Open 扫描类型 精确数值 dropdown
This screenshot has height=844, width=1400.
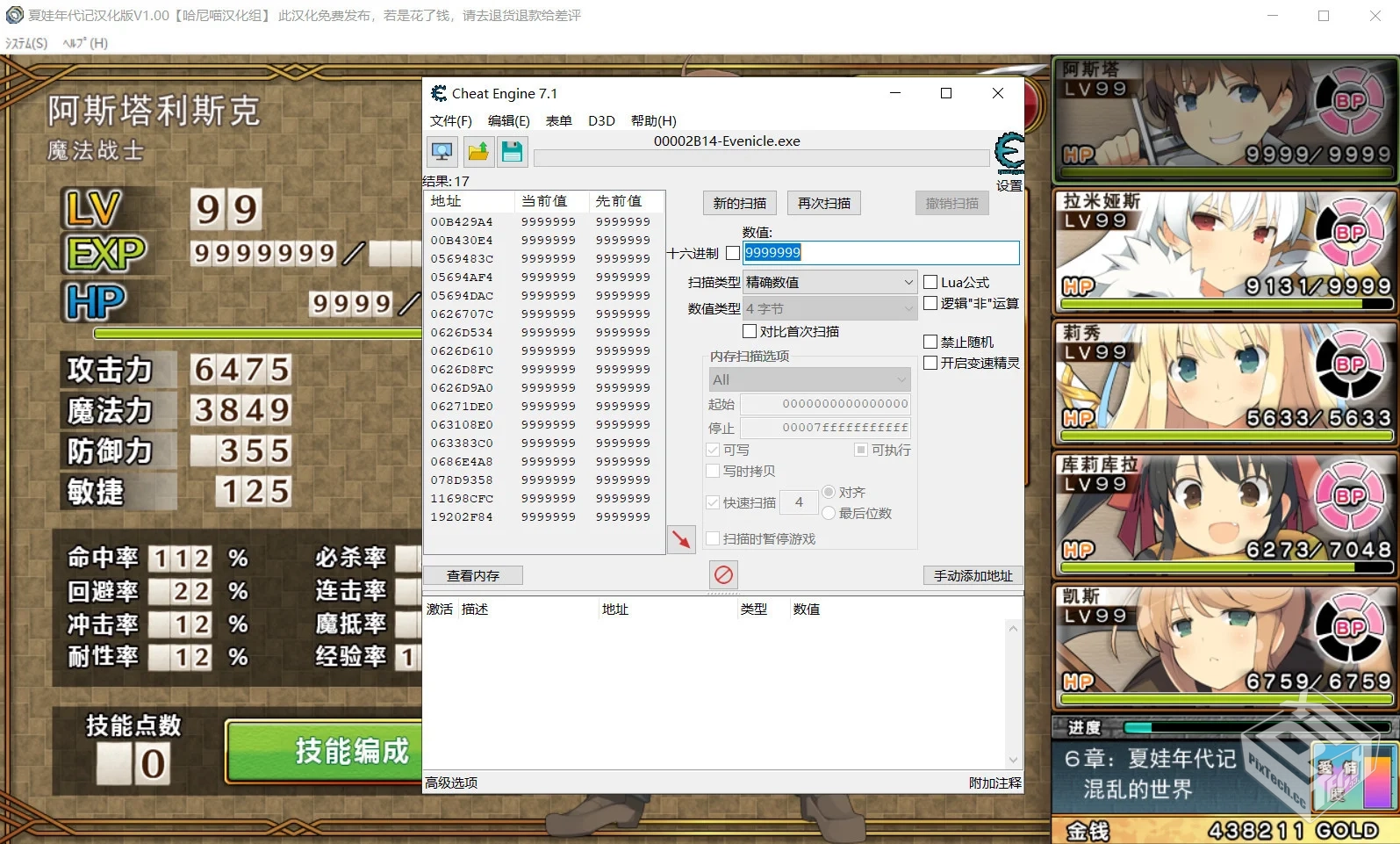coord(830,282)
